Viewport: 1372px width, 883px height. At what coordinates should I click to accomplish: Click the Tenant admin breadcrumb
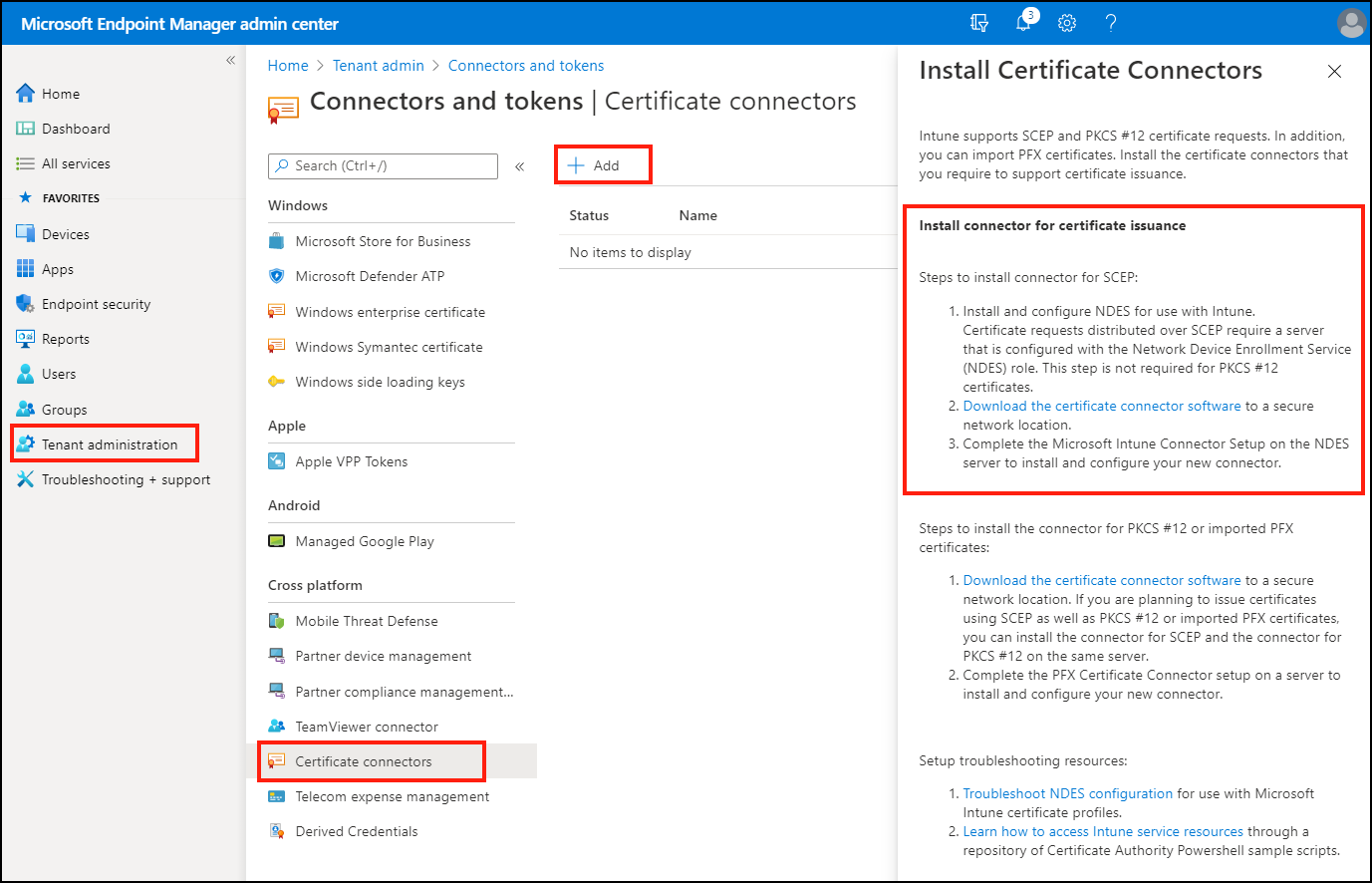click(378, 66)
